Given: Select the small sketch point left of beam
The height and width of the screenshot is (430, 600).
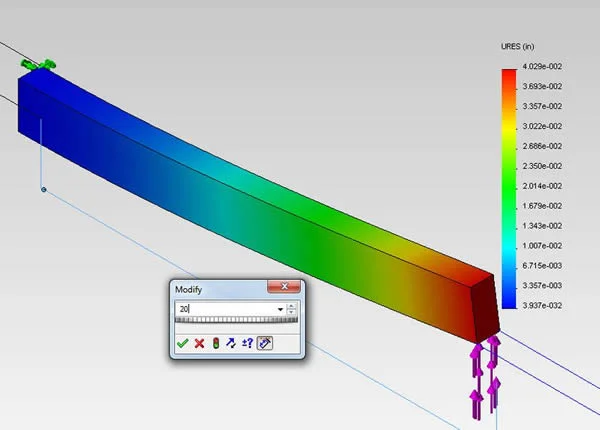Looking at the screenshot, I should [x=43, y=188].
